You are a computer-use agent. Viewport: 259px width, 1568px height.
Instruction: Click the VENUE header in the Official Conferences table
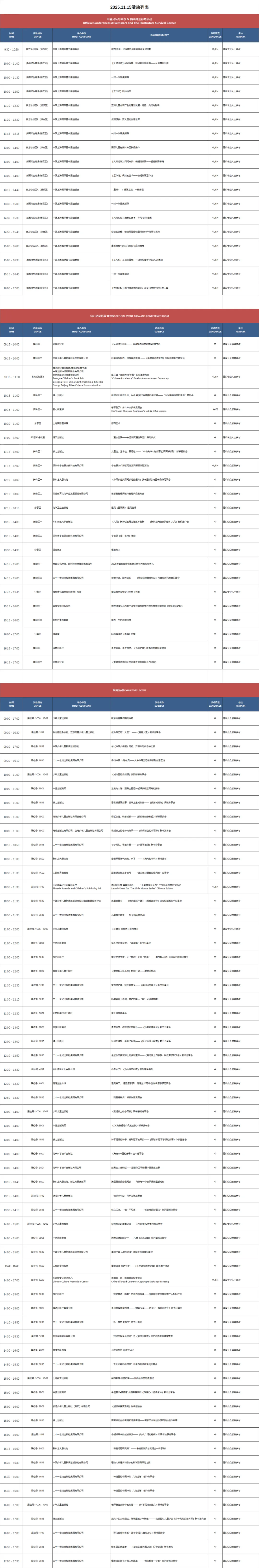click(x=38, y=35)
